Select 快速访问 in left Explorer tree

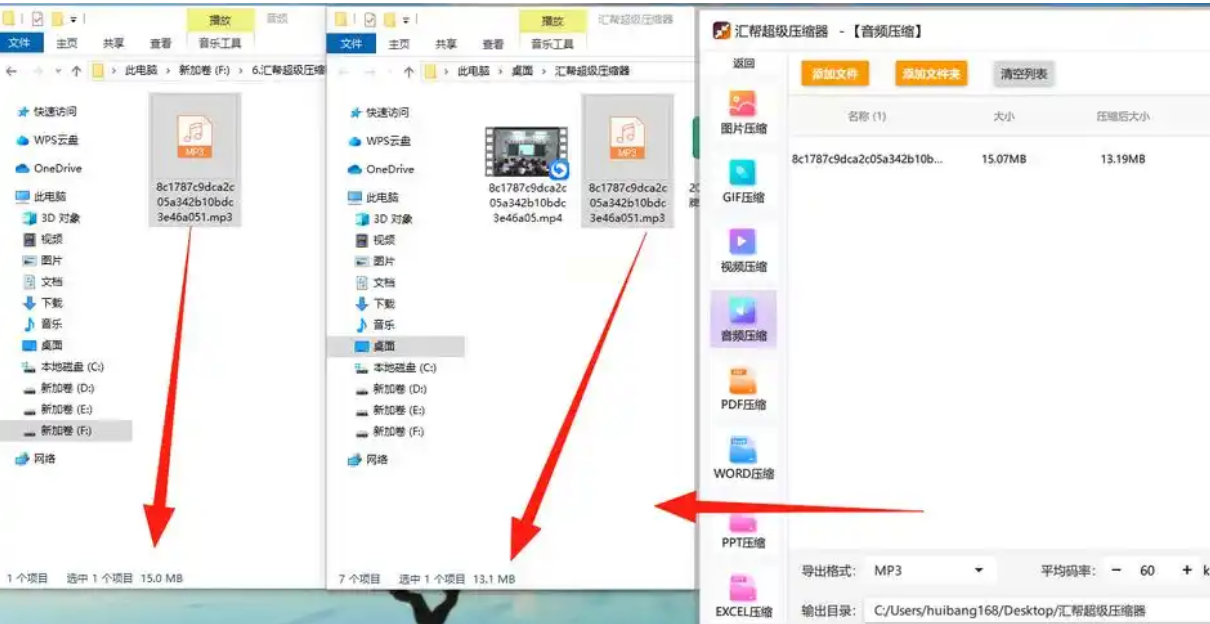tap(46, 111)
